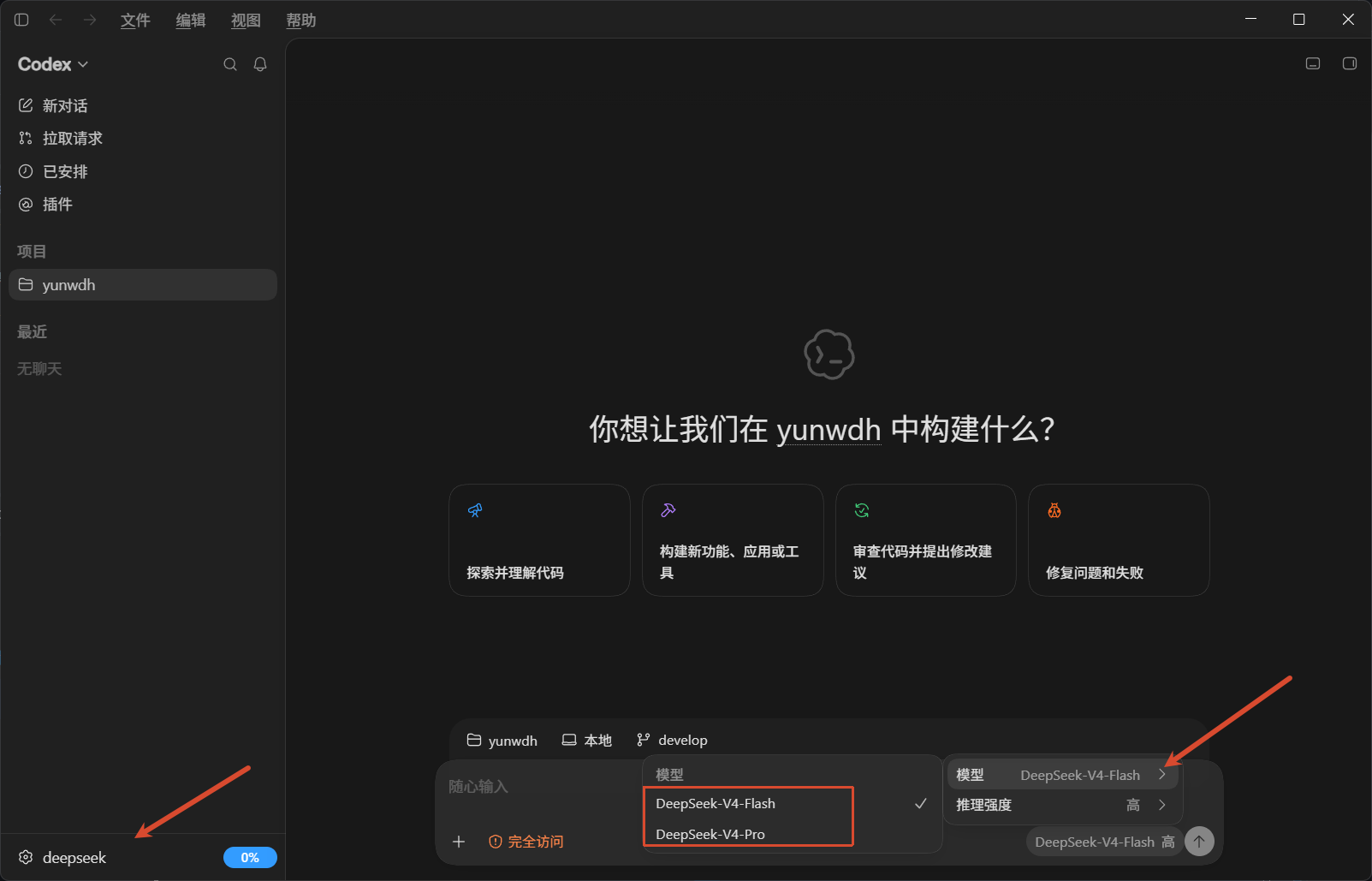Open the 帮助 menu
This screenshot has height=881, width=1372.
click(301, 20)
